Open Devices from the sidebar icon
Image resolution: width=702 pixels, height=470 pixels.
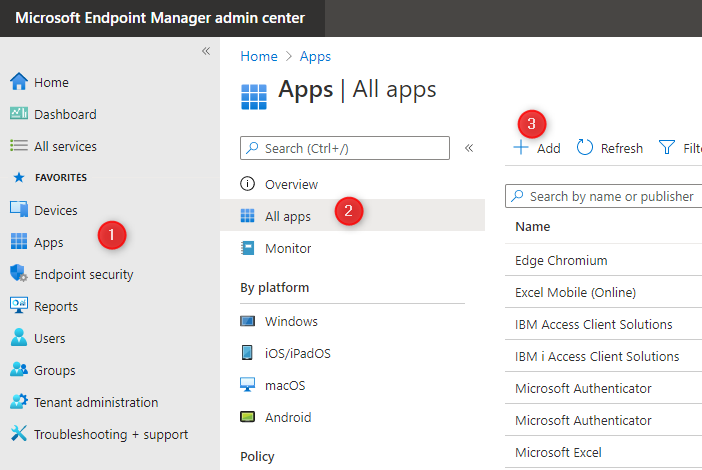tap(18, 210)
